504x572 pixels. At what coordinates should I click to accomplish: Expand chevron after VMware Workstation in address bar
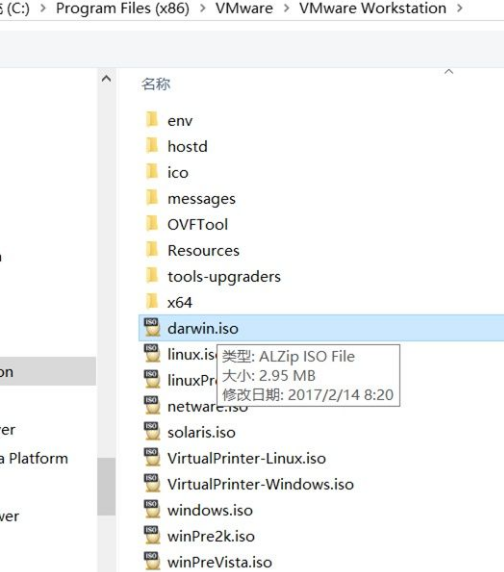(460, 8)
